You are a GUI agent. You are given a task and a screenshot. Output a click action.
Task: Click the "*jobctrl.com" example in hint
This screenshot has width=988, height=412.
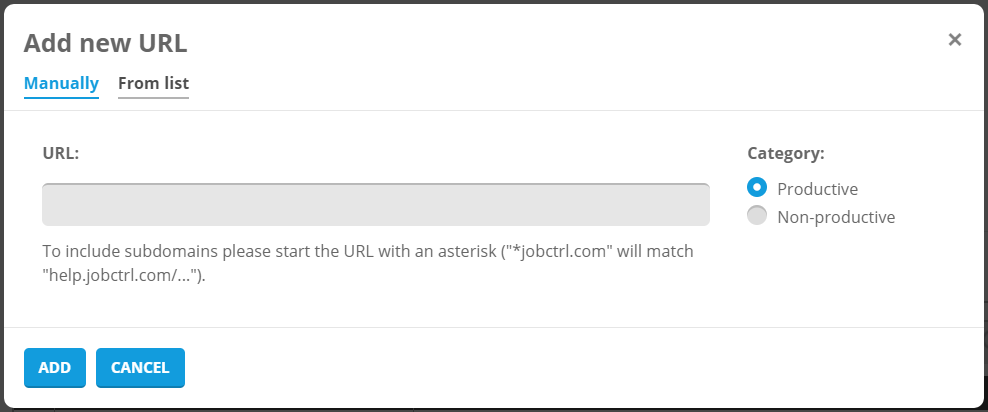point(562,251)
